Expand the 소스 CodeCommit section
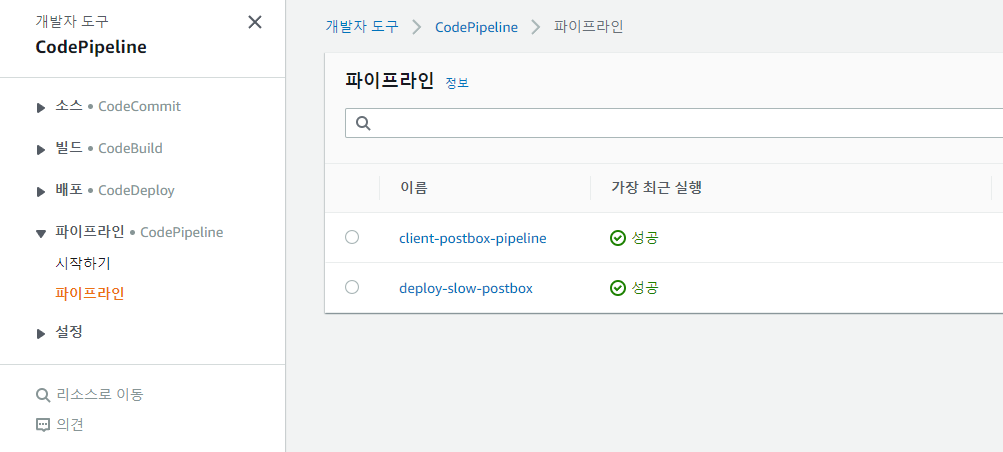This screenshot has width=1003, height=452. 41,107
